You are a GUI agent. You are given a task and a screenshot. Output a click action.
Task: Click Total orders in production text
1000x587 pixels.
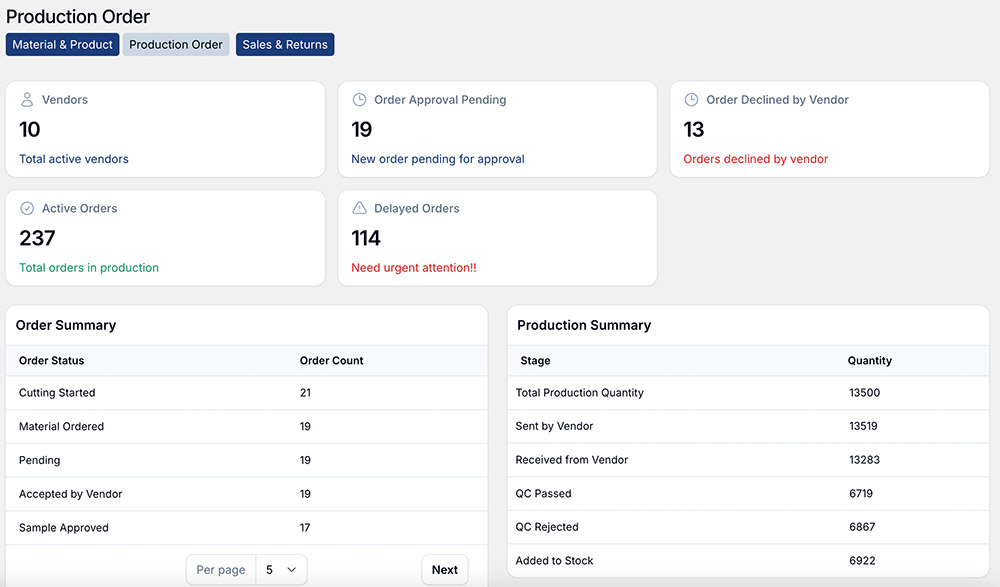[89, 268]
